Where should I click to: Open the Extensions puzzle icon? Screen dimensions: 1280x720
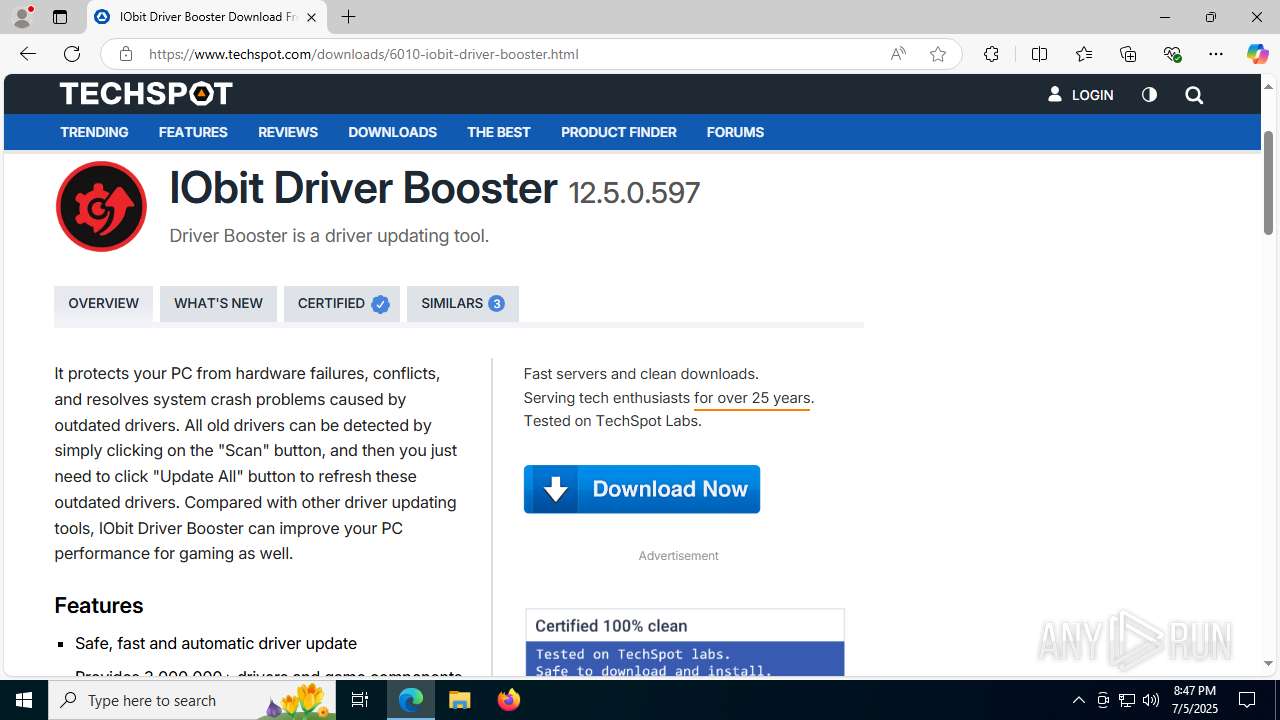pos(991,54)
